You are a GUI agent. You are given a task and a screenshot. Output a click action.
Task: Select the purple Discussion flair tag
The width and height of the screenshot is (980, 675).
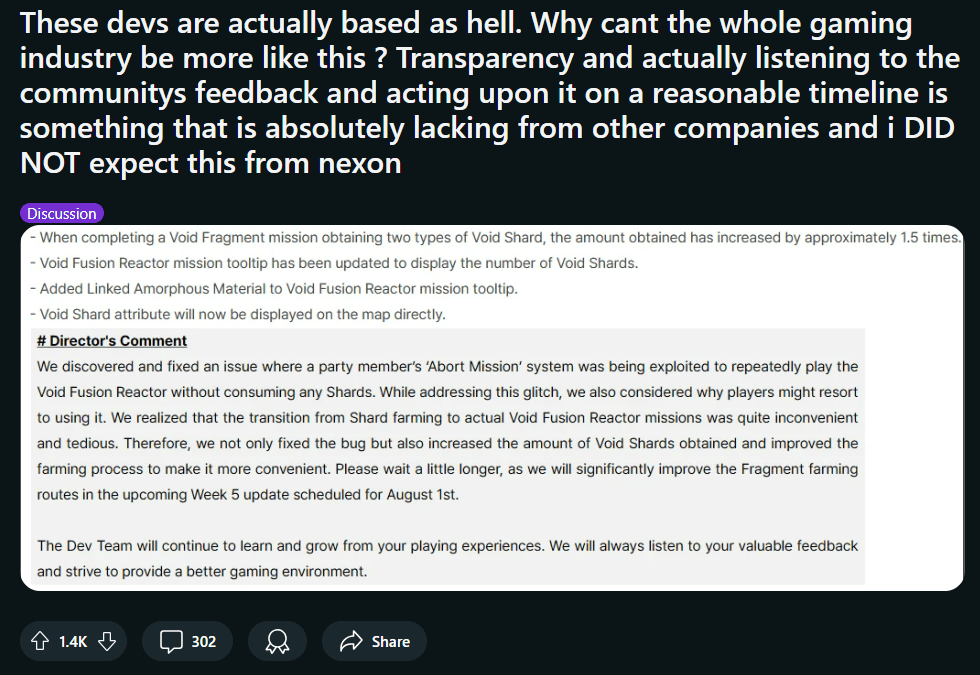pos(62,214)
